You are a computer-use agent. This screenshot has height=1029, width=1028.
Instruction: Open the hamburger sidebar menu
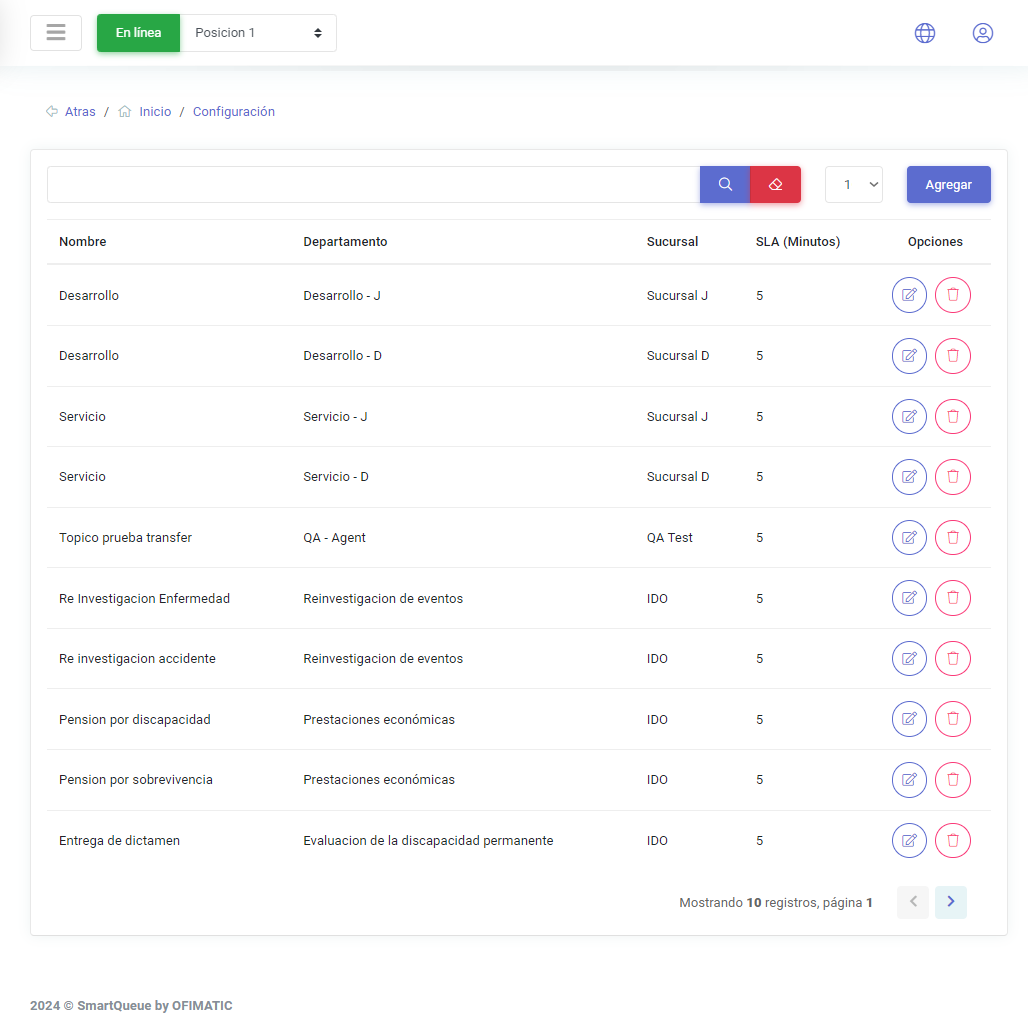(56, 33)
